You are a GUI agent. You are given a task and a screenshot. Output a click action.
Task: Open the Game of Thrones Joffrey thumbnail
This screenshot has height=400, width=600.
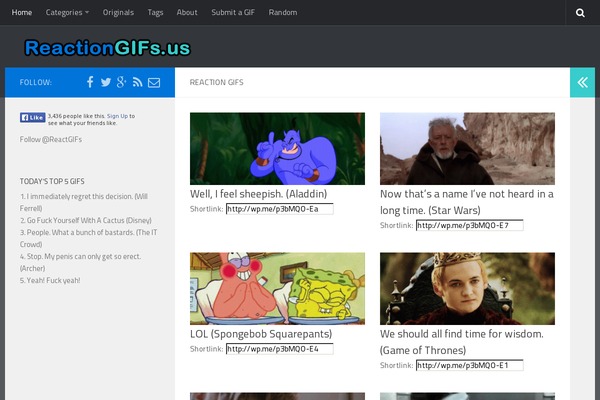click(x=467, y=289)
